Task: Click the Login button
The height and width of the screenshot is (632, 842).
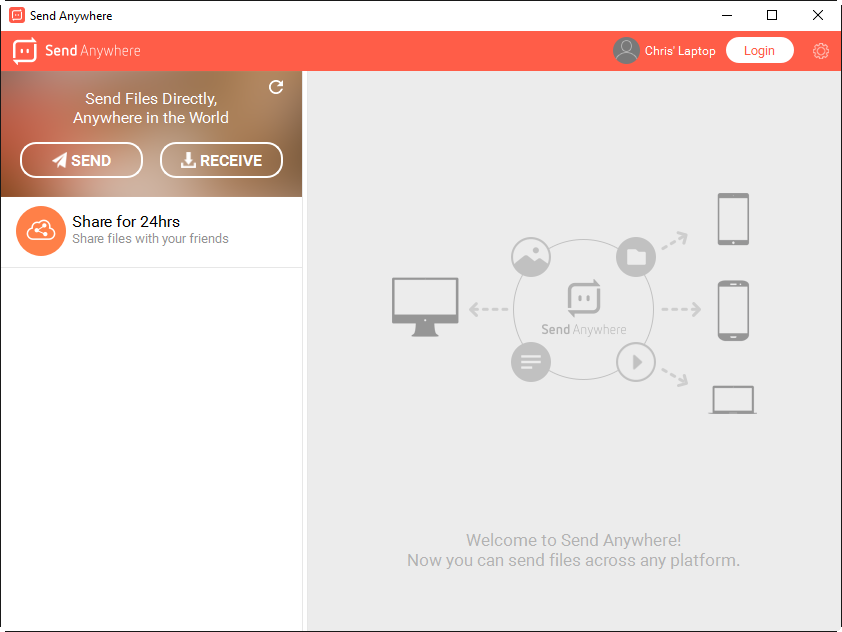Action: 759,51
